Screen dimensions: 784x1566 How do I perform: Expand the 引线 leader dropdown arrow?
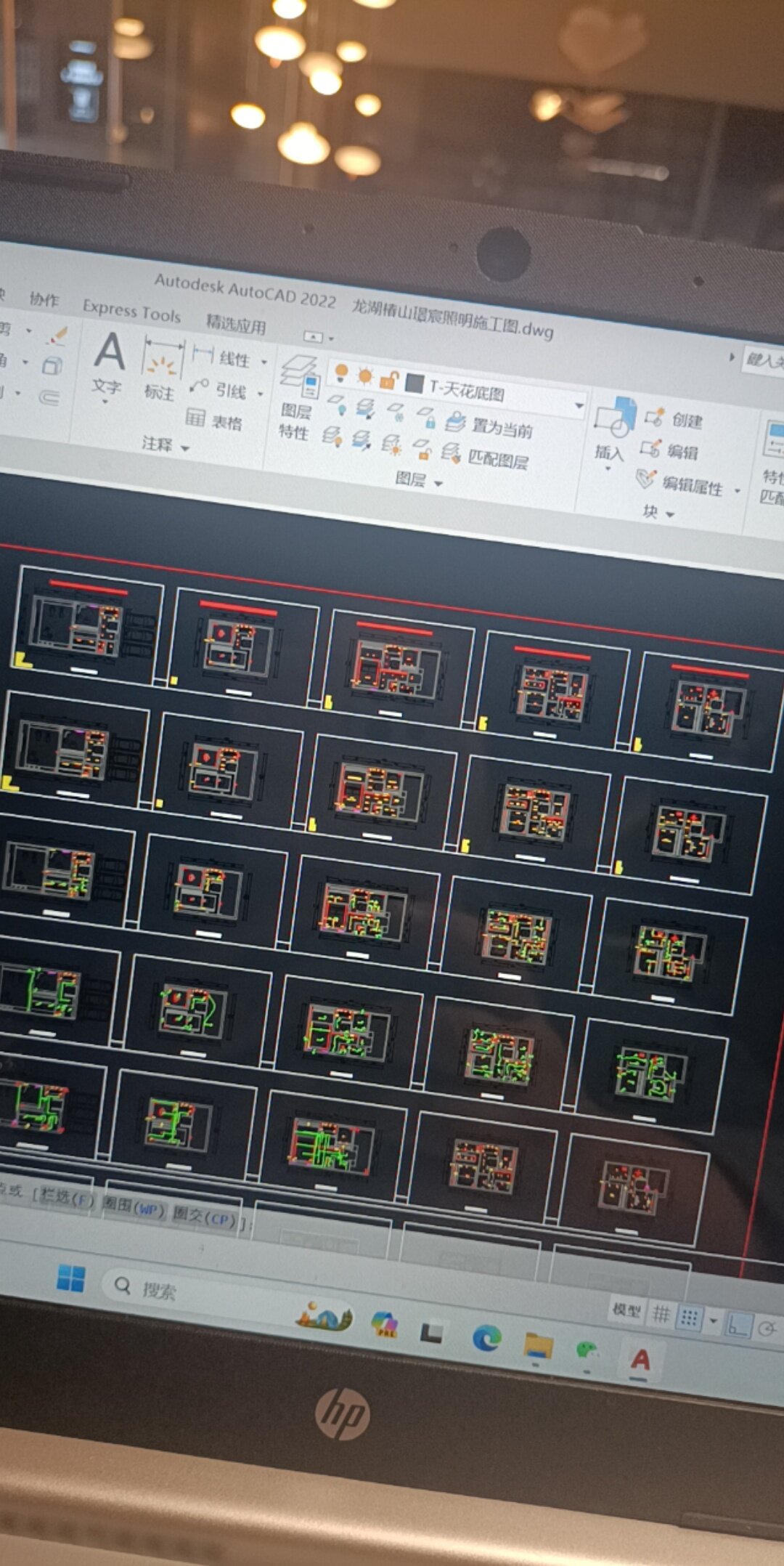click(260, 394)
